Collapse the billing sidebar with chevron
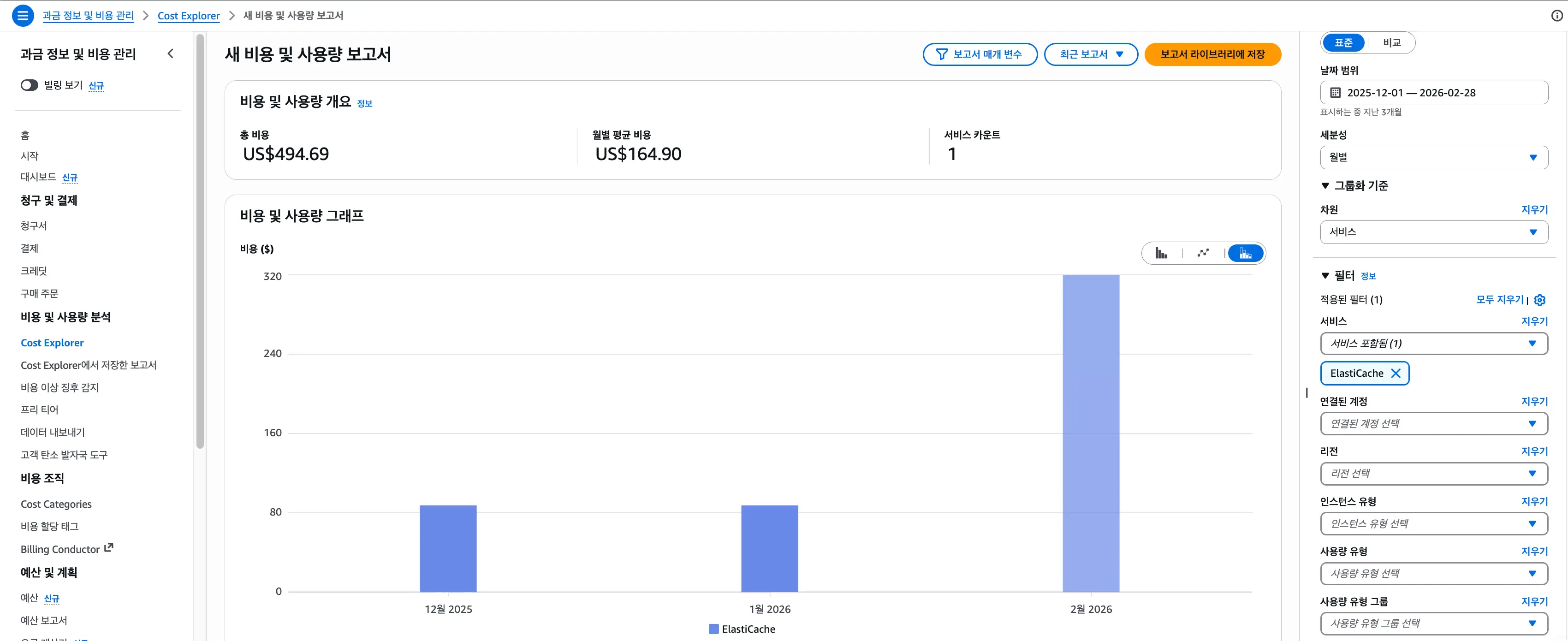This screenshot has width=1568, height=641. click(171, 53)
